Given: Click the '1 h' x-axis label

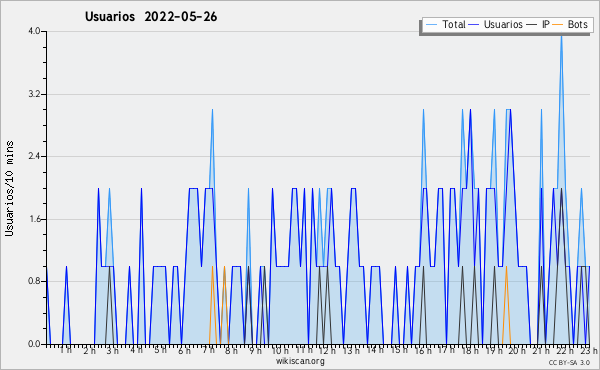Looking at the screenshot, I should tap(65, 350).
